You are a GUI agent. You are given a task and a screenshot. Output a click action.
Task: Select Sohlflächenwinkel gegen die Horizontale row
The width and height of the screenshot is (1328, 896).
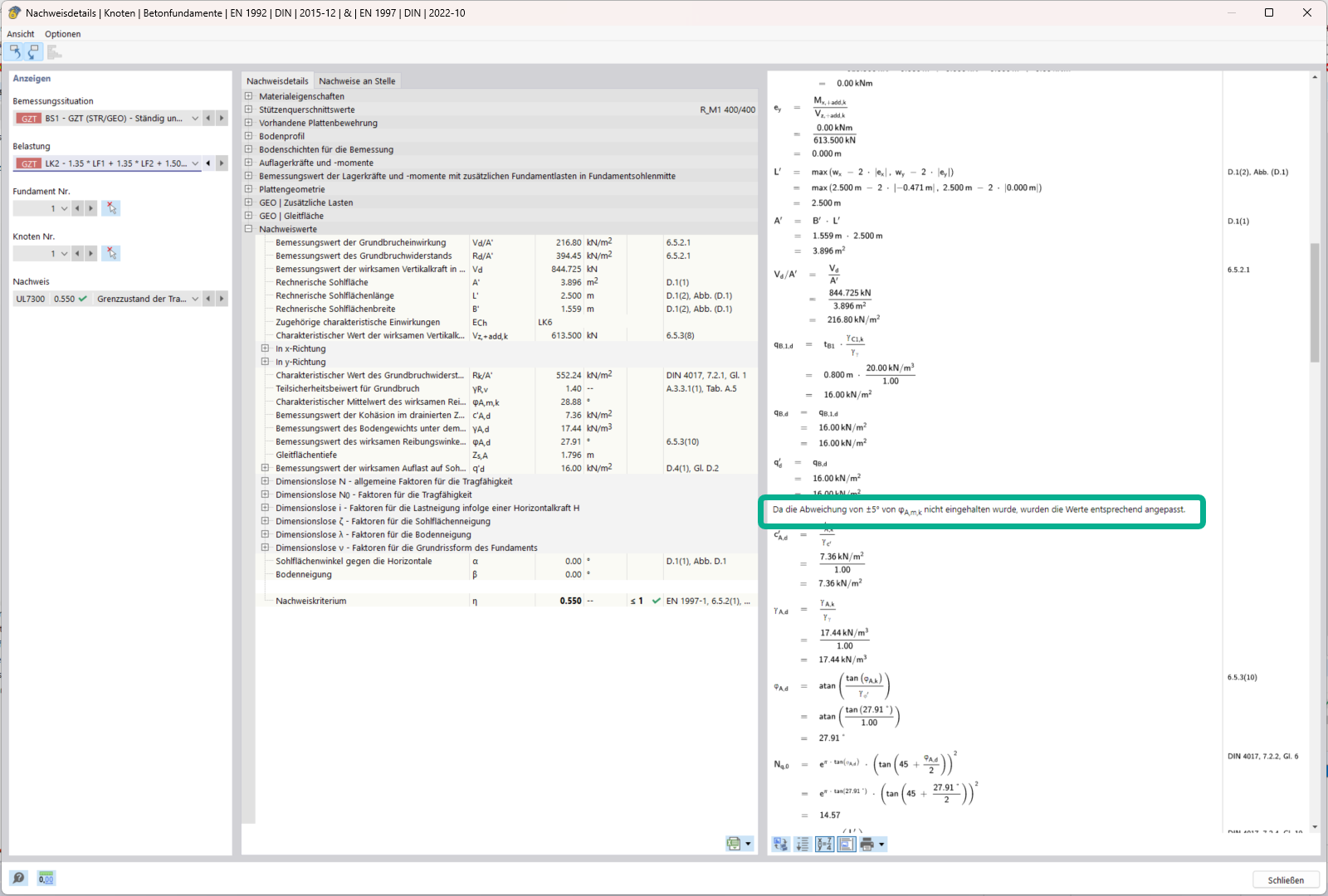point(507,561)
